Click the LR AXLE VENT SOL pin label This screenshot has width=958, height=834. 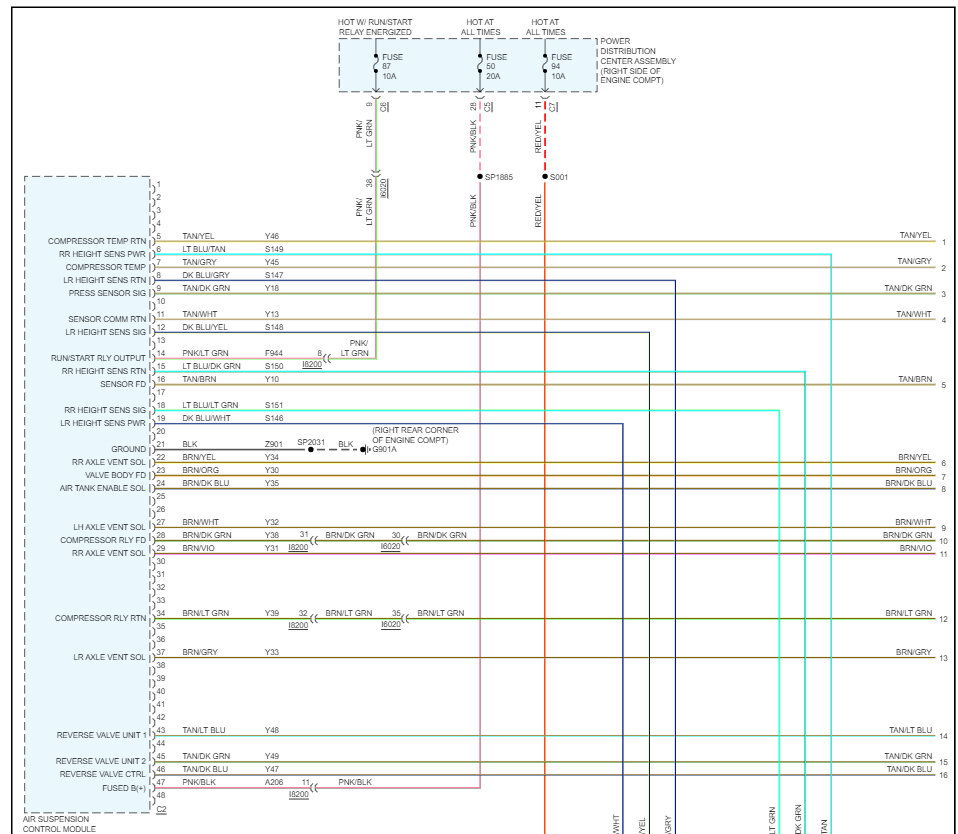pos(110,657)
